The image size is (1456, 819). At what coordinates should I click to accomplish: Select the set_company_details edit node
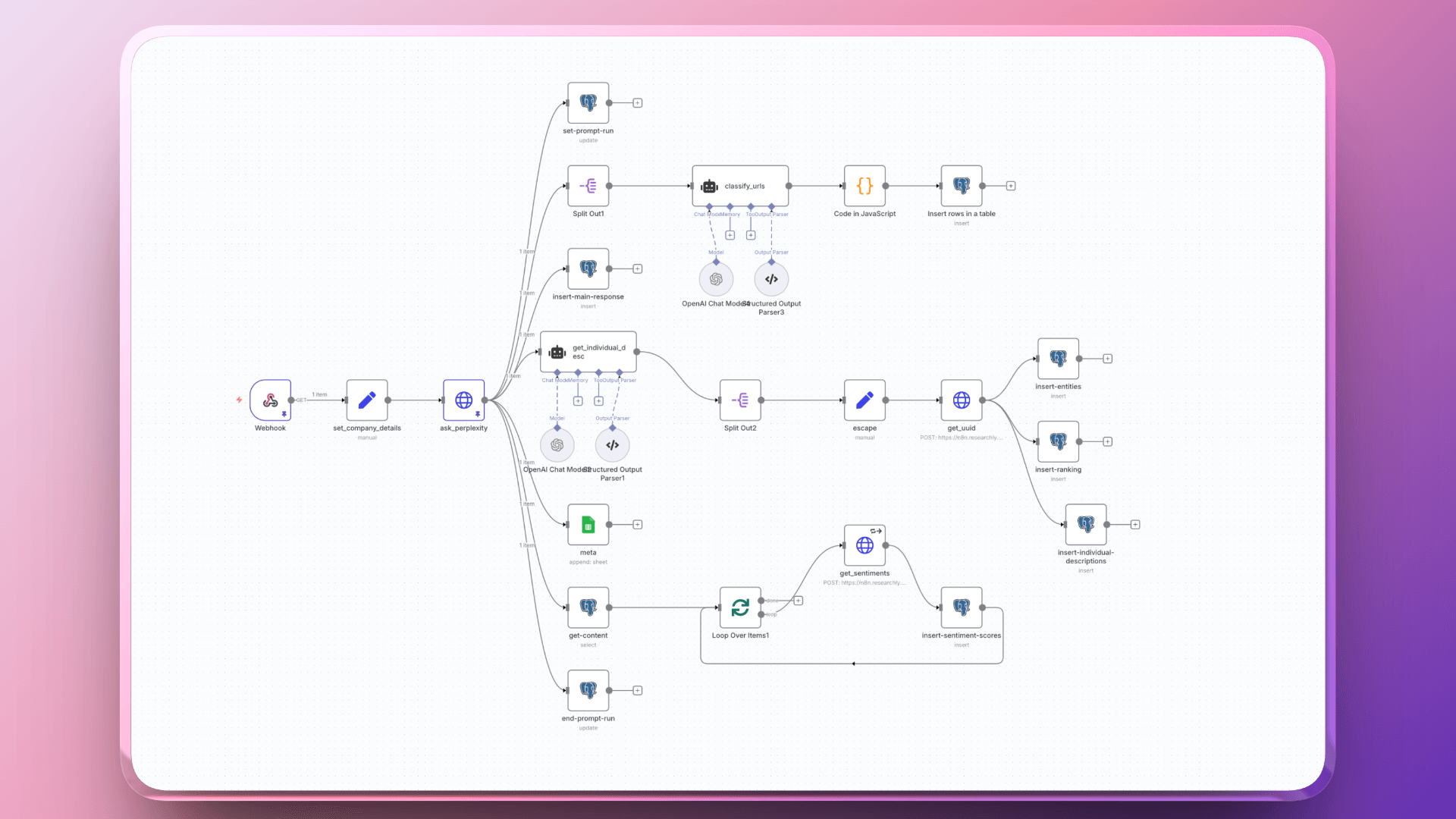tap(367, 400)
